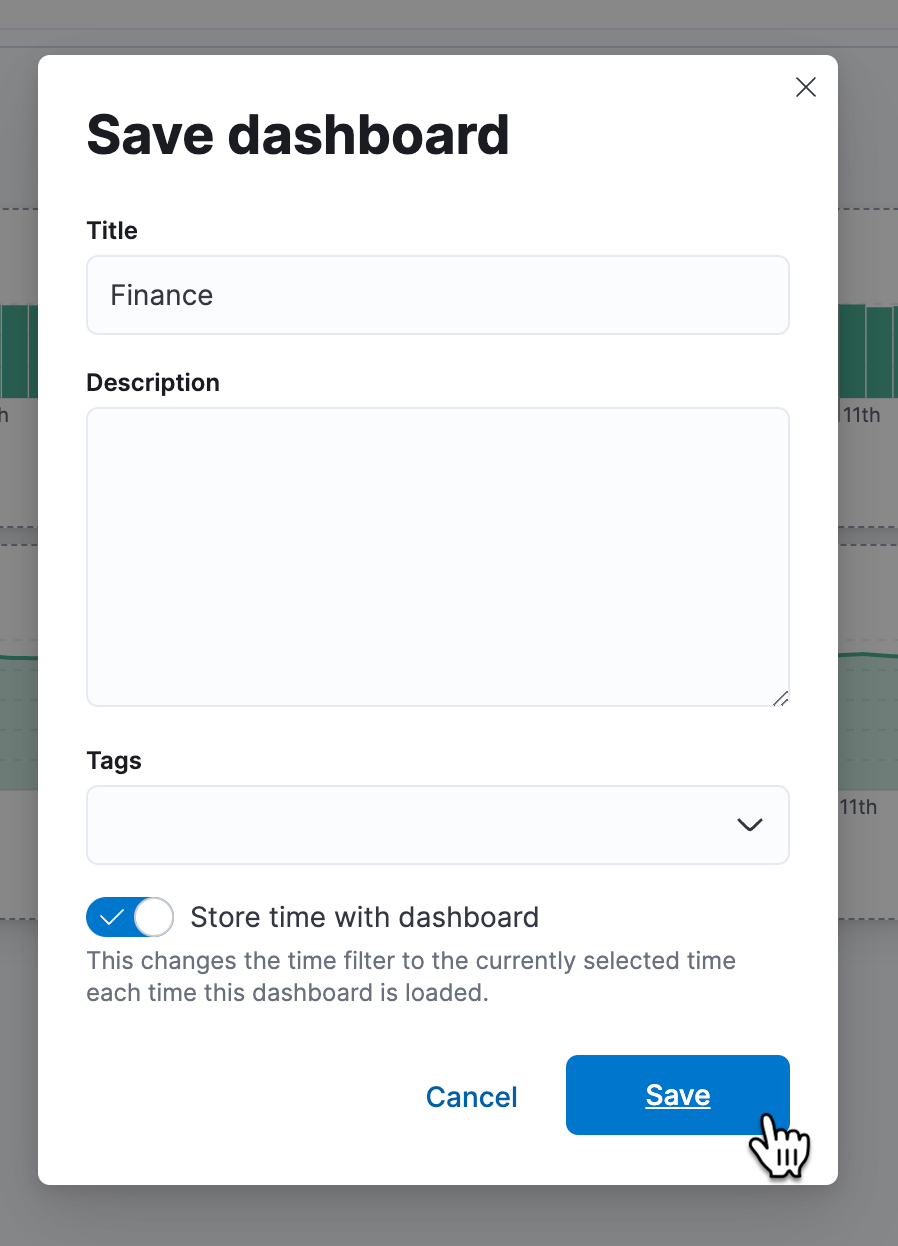Click the white knob of the toggle switch
Viewport: 898px width, 1246px height.
click(153, 917)
